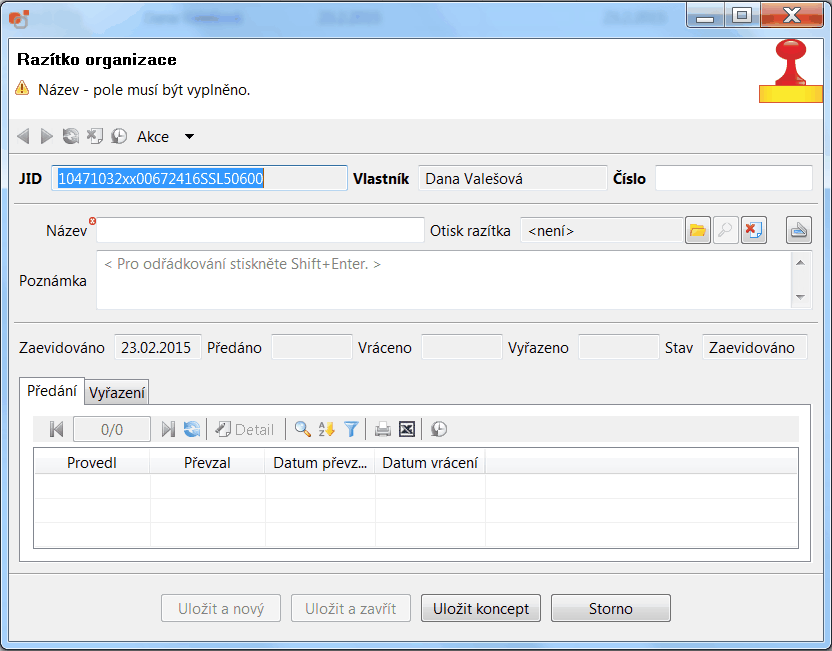The width and height of the screenshot is (832, 651).
Task: Sort by Datum vrácení column header
Action: 430,462
